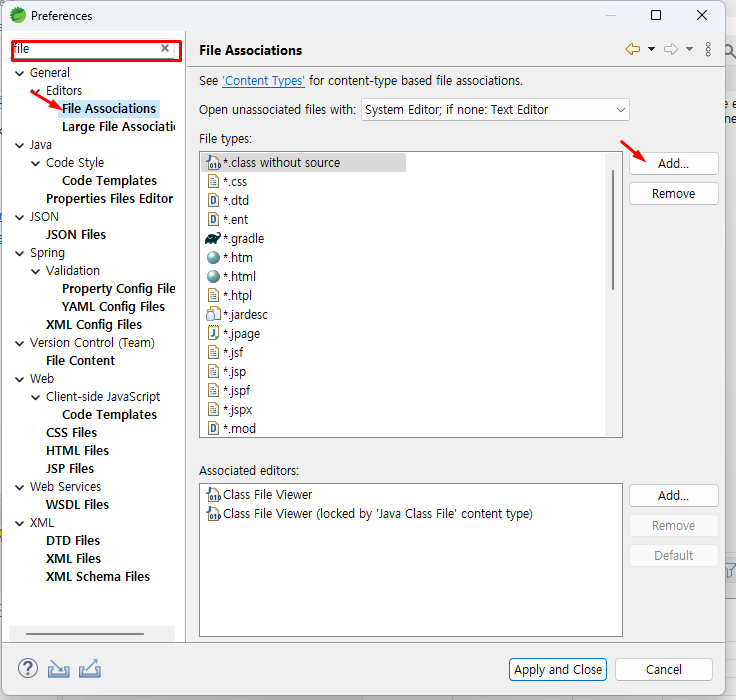Select Properties Files Editor tree item
Screen dimensions: 736x700
click(109, 199)
